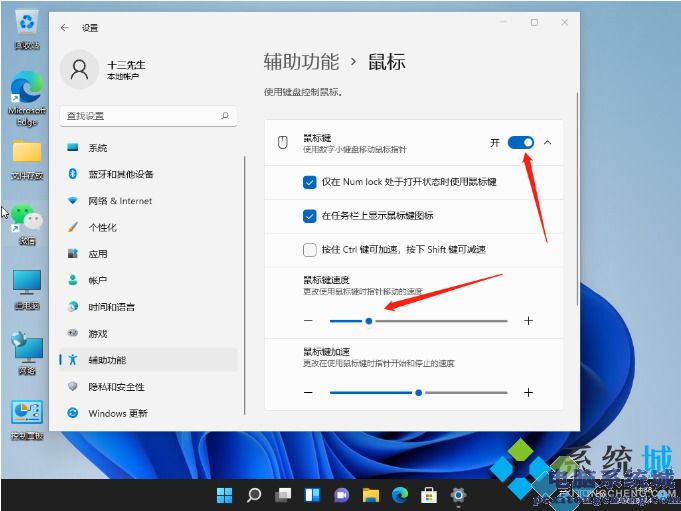Open 辅助功能 settings category
This screenshot has height=511, width=681.
coord(148,359)
